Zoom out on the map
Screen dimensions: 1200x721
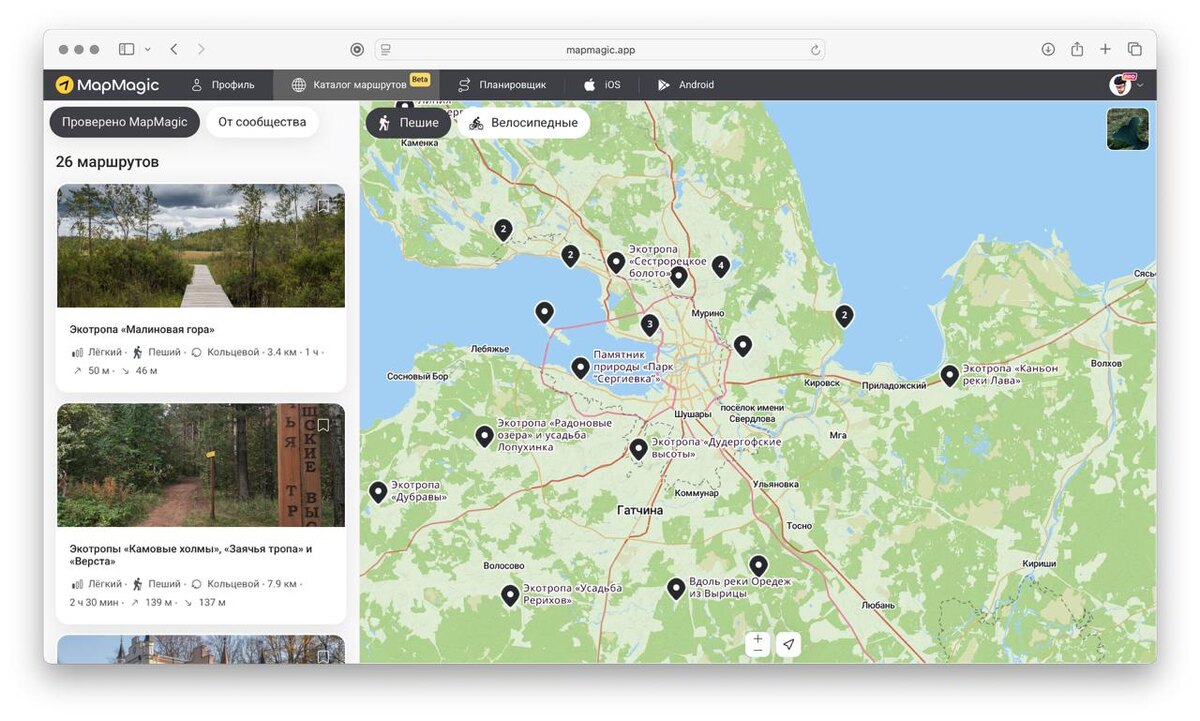(x=757, y=651)
